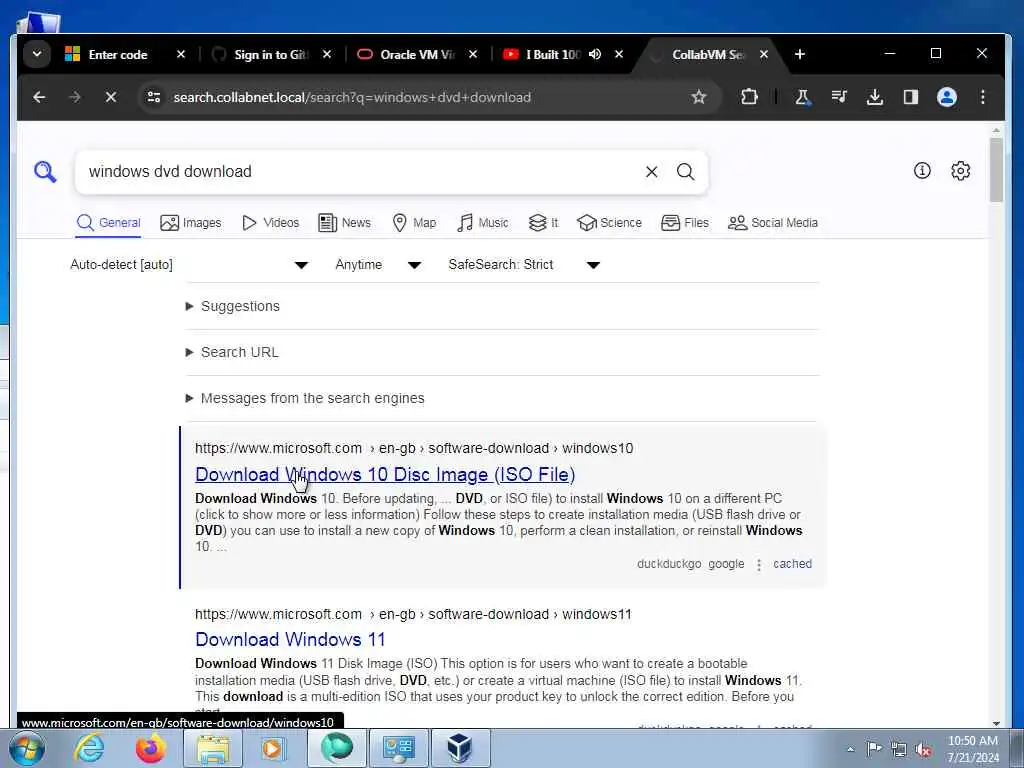
Task: Expand the Search URL section
Action: (x=232, y=352)
